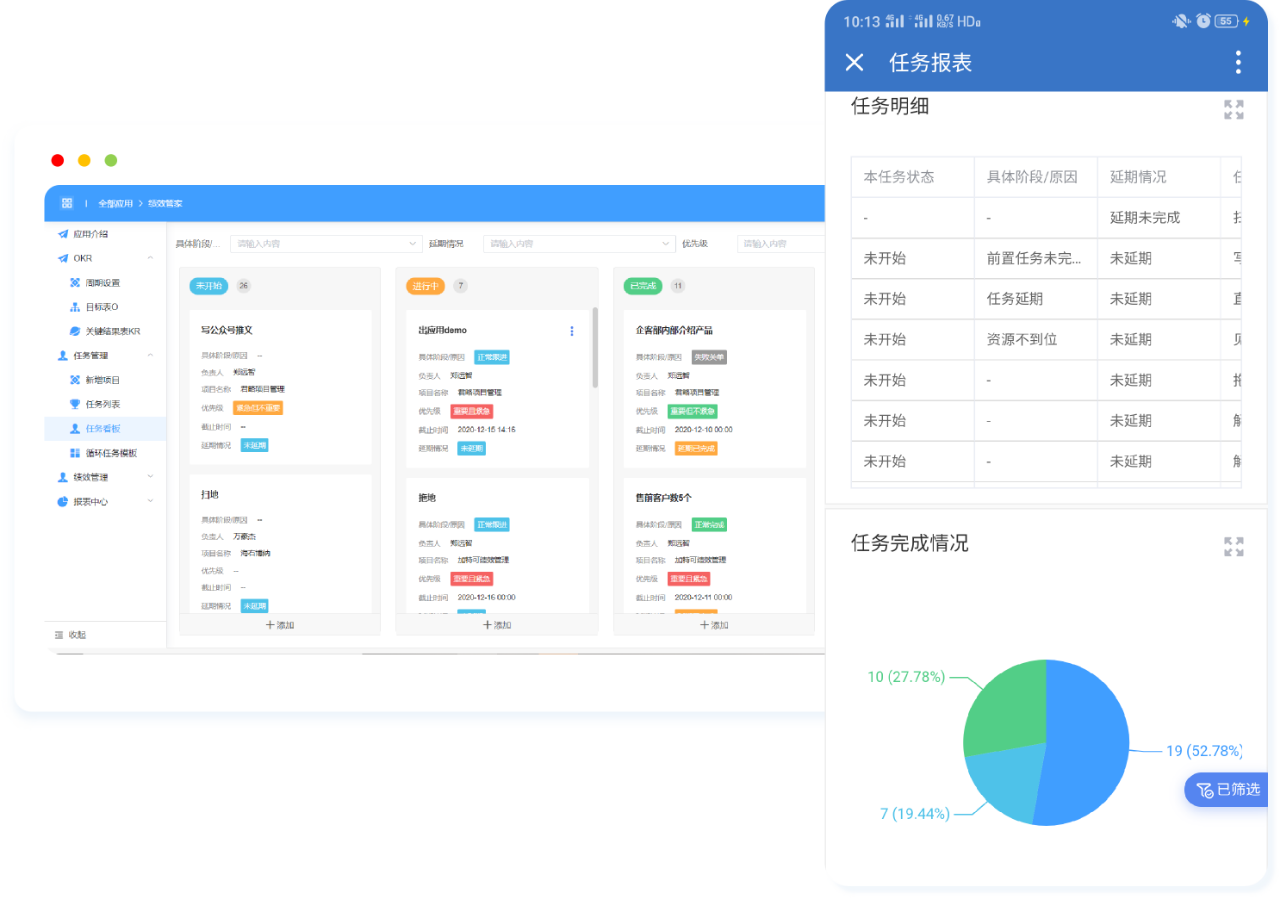Click the 失败关单 tag on 企客部内部介绍产品 card
The width and height of the screenshot is (1280, 898).
(709, 357)
